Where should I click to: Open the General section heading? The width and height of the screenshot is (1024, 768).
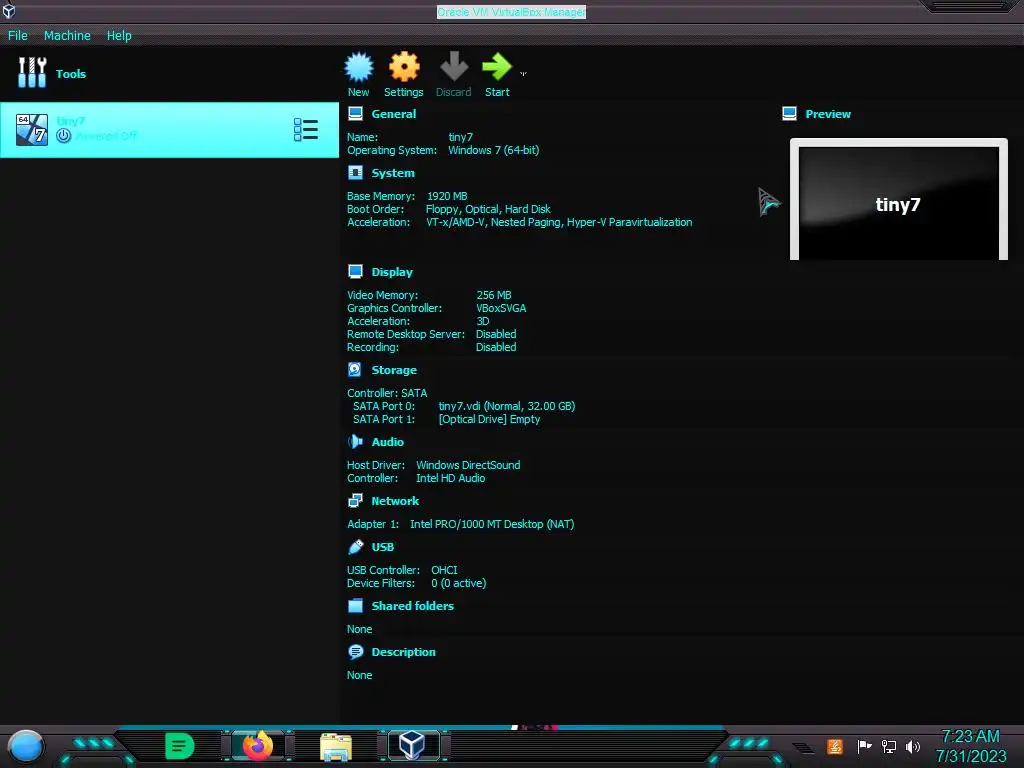pyautogui.click(x=393, y=114)
